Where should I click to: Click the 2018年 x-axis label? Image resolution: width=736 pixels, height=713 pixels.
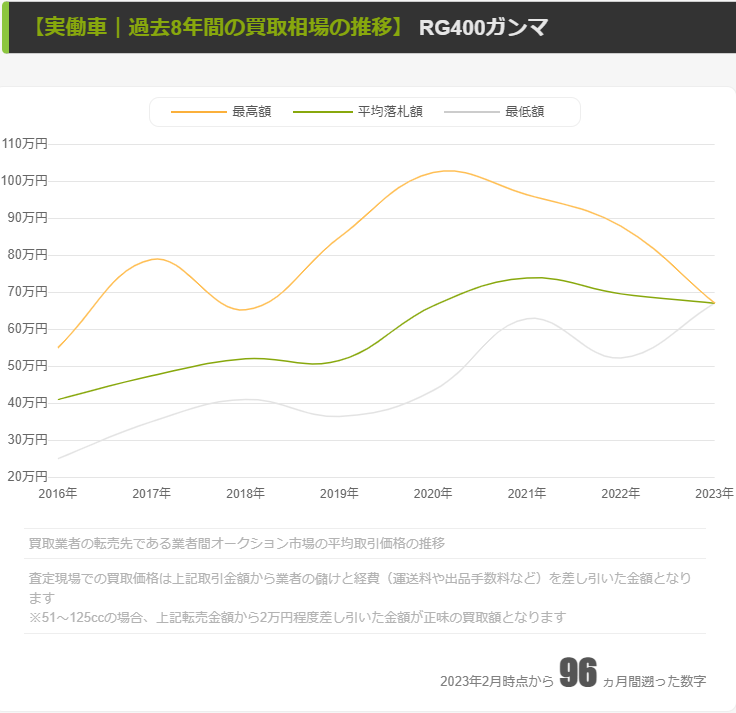[x=246, y=493]
